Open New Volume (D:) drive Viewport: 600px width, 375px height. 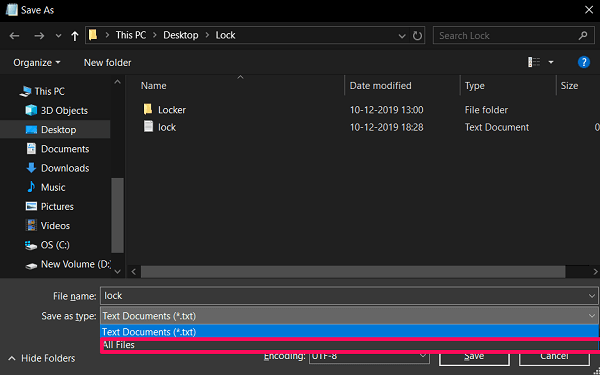tap(76, 264)
